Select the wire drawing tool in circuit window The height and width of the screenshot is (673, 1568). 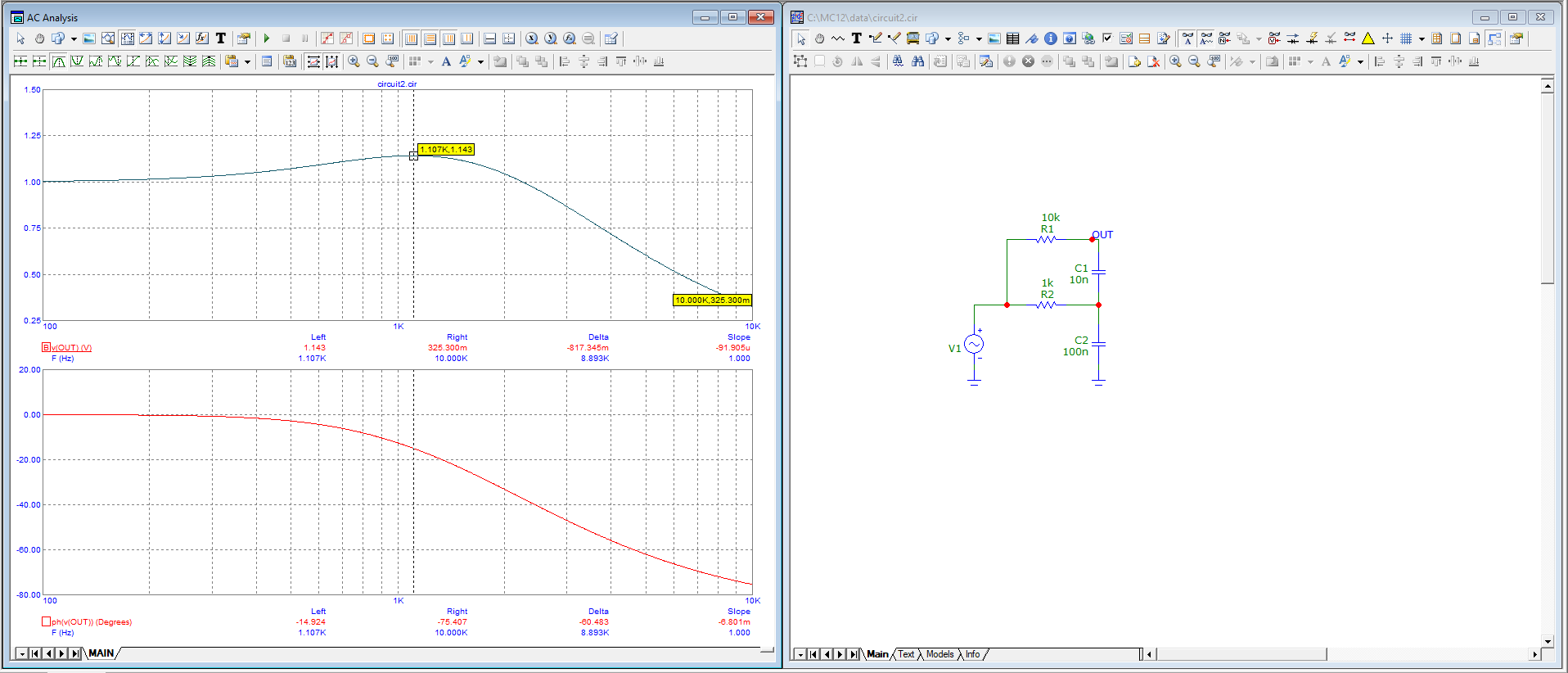(x=876, y=38)
